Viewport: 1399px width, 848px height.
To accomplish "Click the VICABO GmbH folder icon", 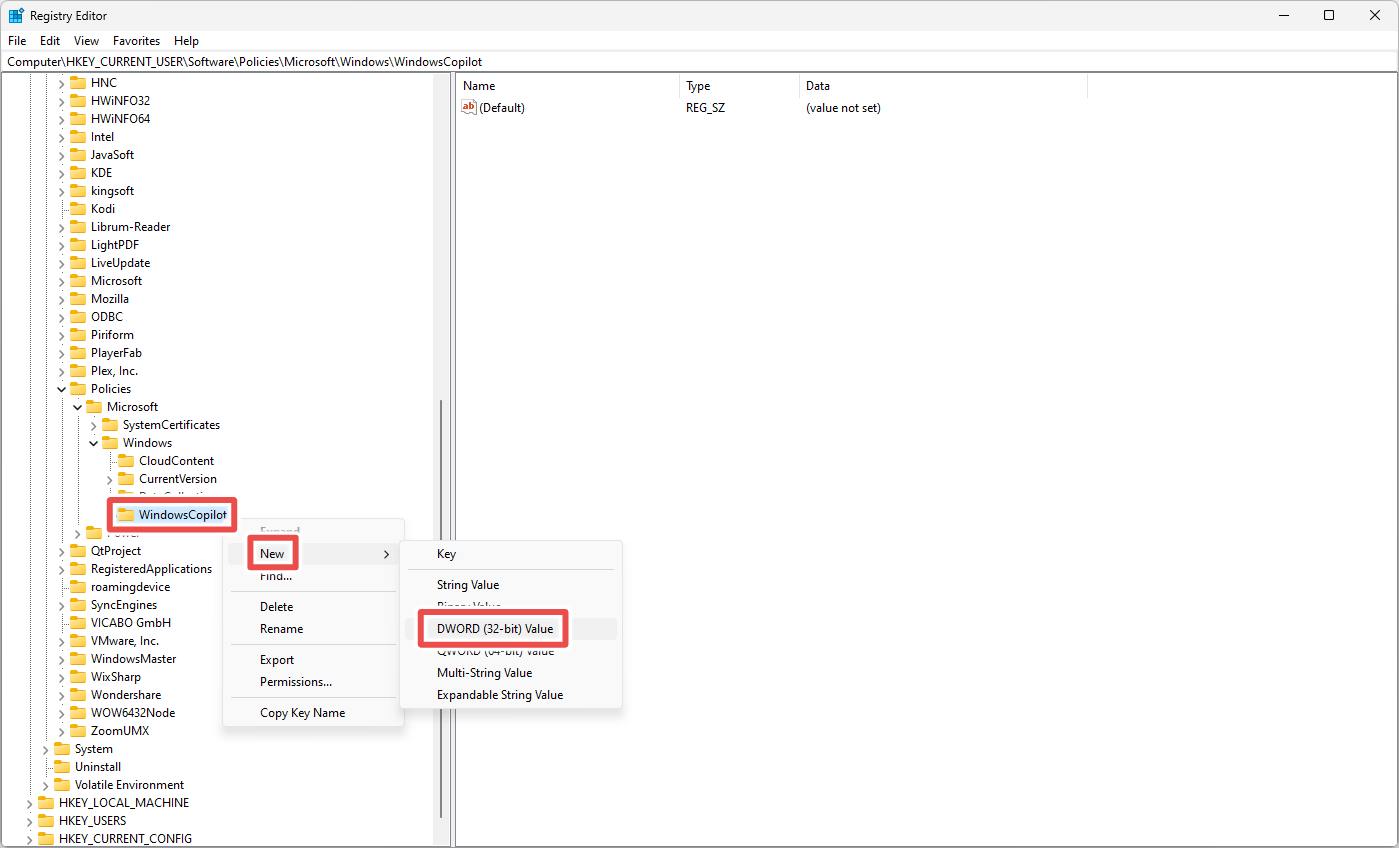I will tap(78, 623).
